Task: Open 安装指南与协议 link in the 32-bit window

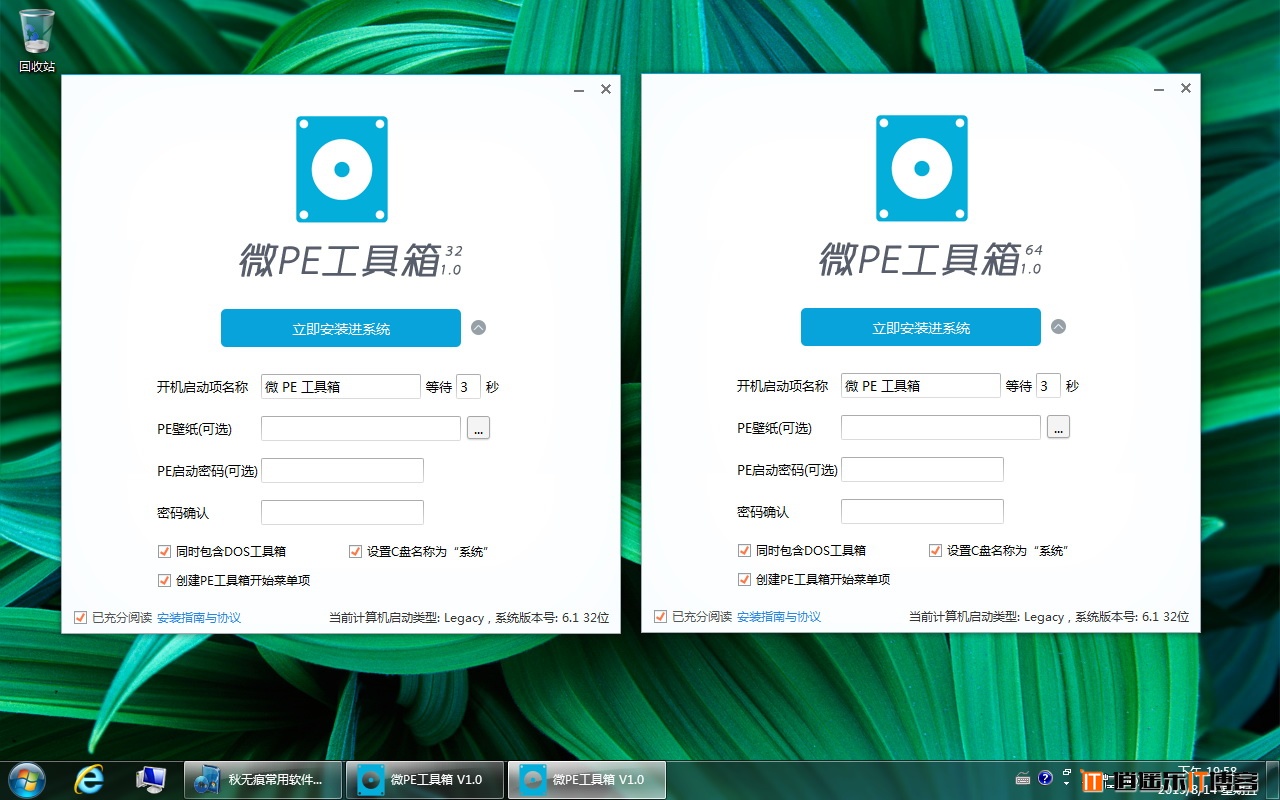Action: point(199,618)
